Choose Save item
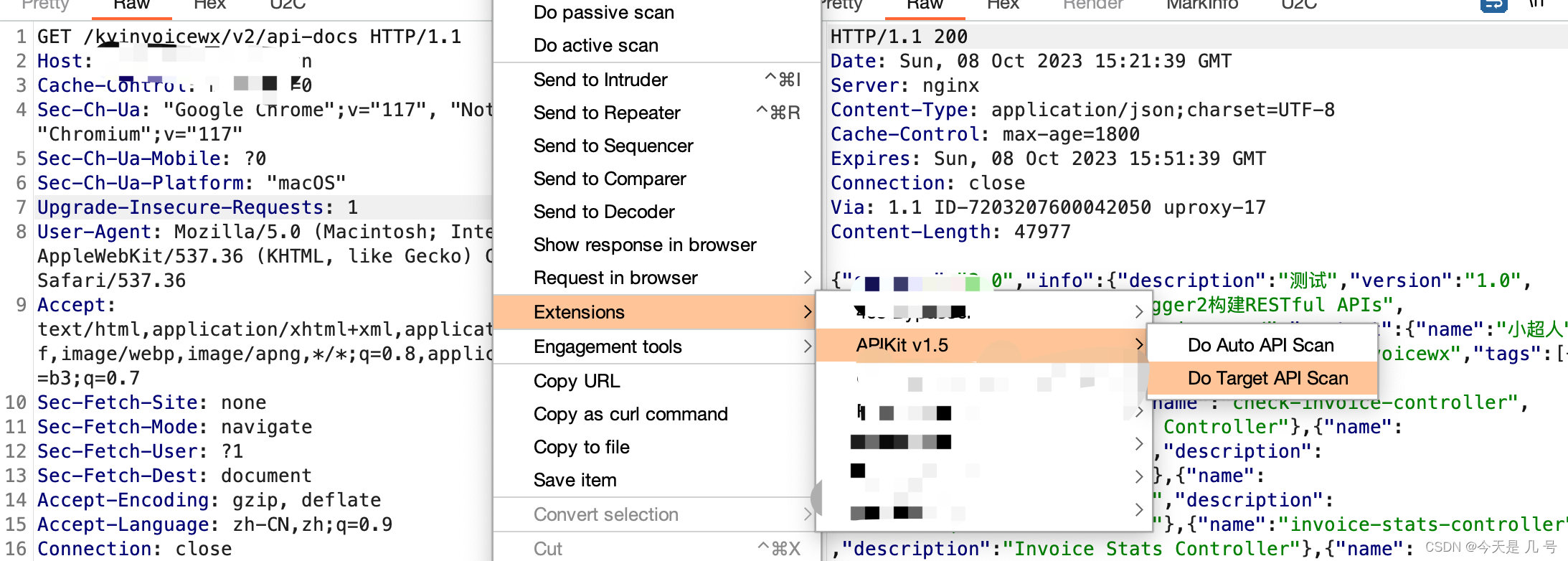 tap(575, 480)
